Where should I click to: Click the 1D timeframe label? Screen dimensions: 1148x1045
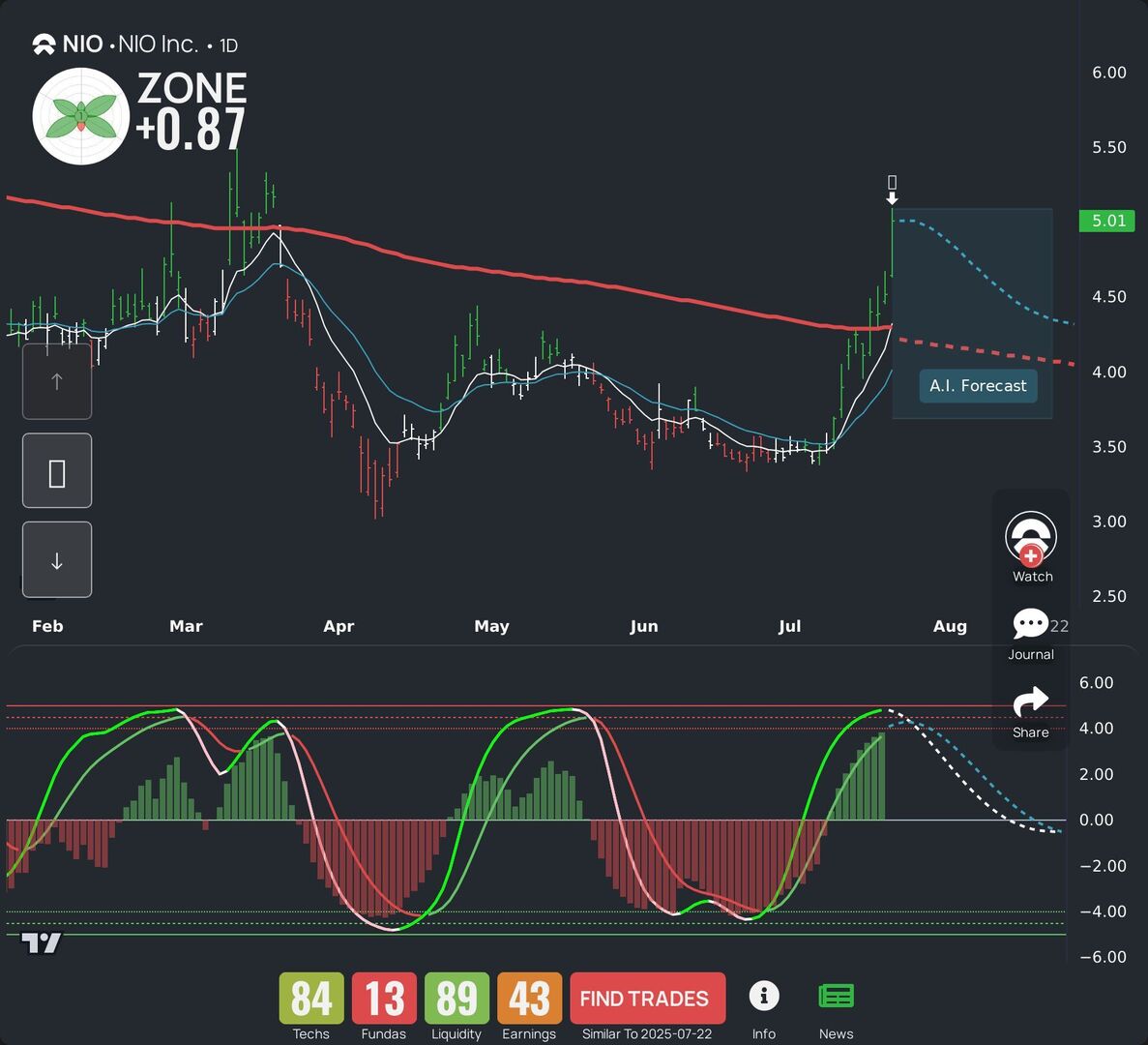tap(228, 46)
